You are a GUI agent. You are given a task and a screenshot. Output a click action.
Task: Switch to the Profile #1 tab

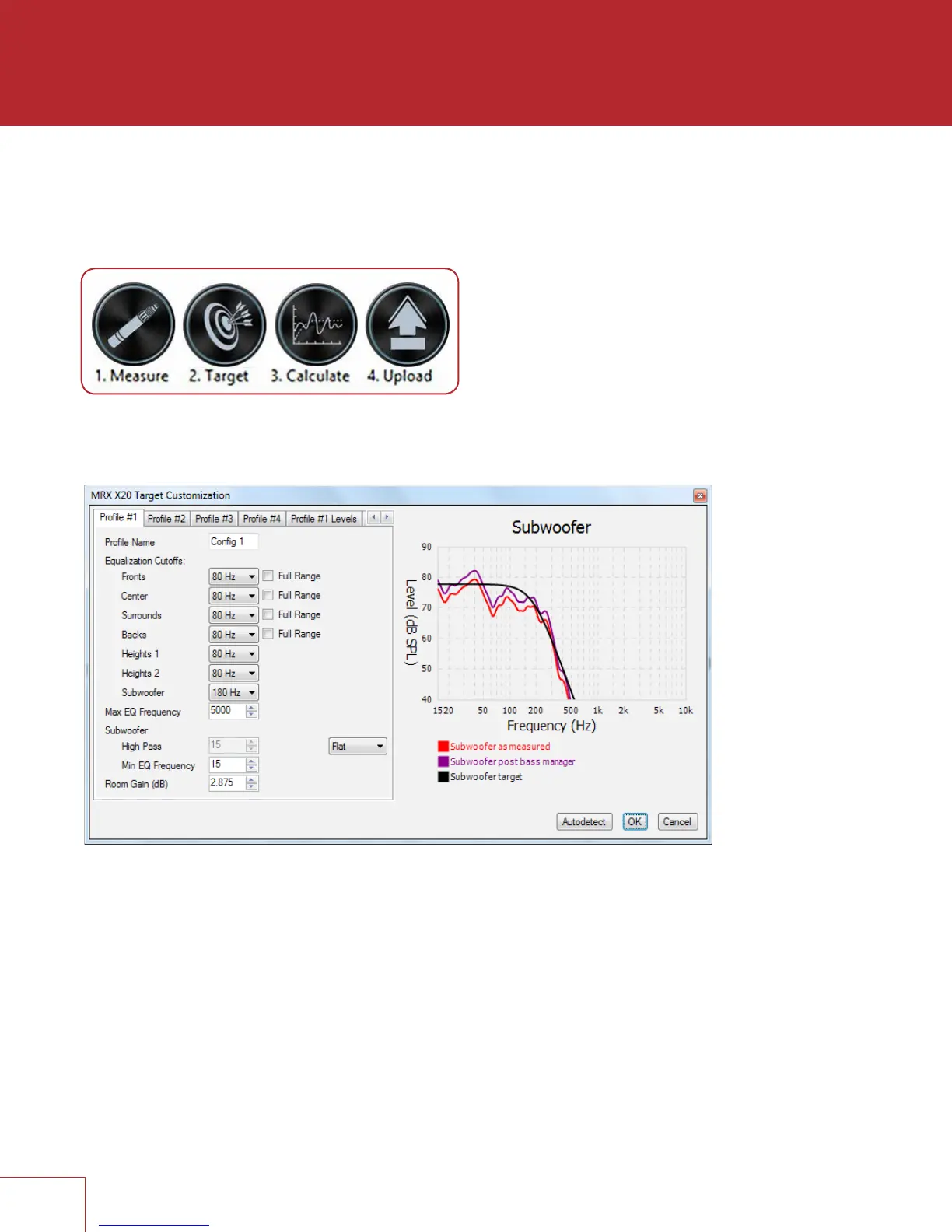point(118,517)
